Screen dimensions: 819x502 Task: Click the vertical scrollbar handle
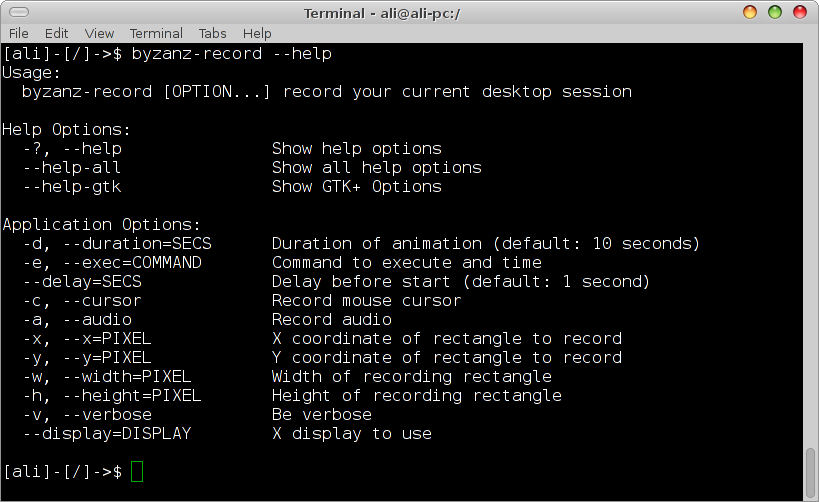pos(810,471)
